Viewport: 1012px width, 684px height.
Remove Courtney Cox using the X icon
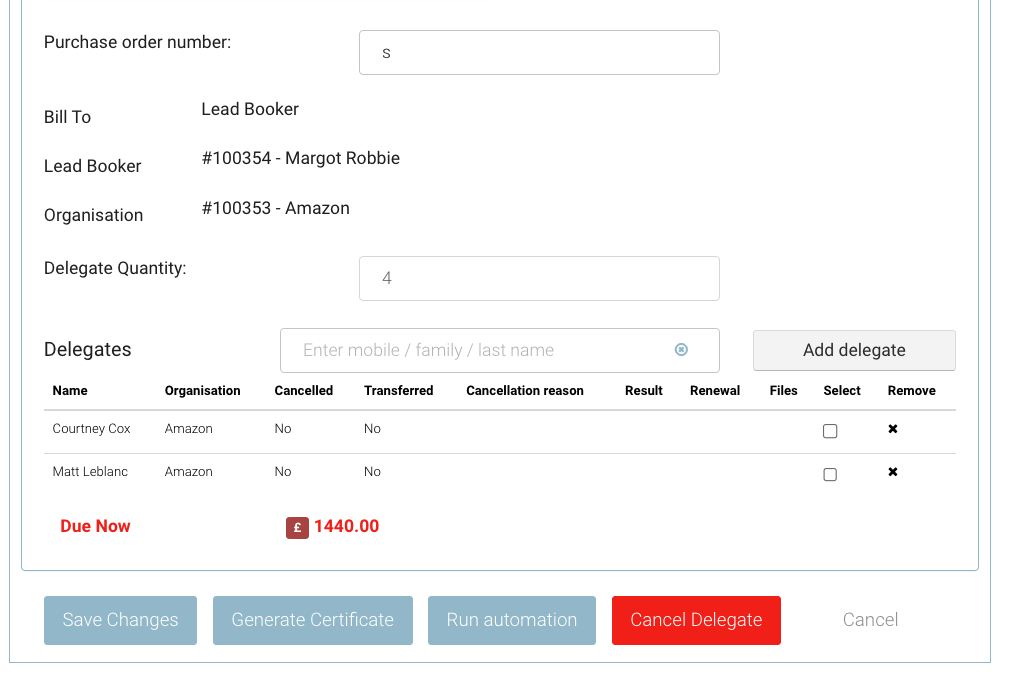[x=893, y=429]
